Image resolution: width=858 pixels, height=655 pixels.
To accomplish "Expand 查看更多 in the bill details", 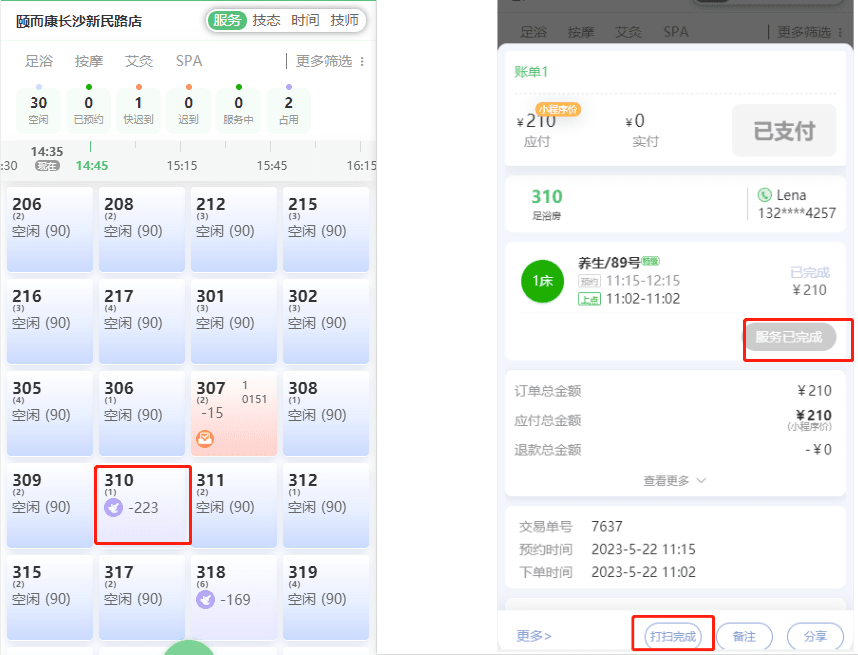I will click(x=674, y=480).
